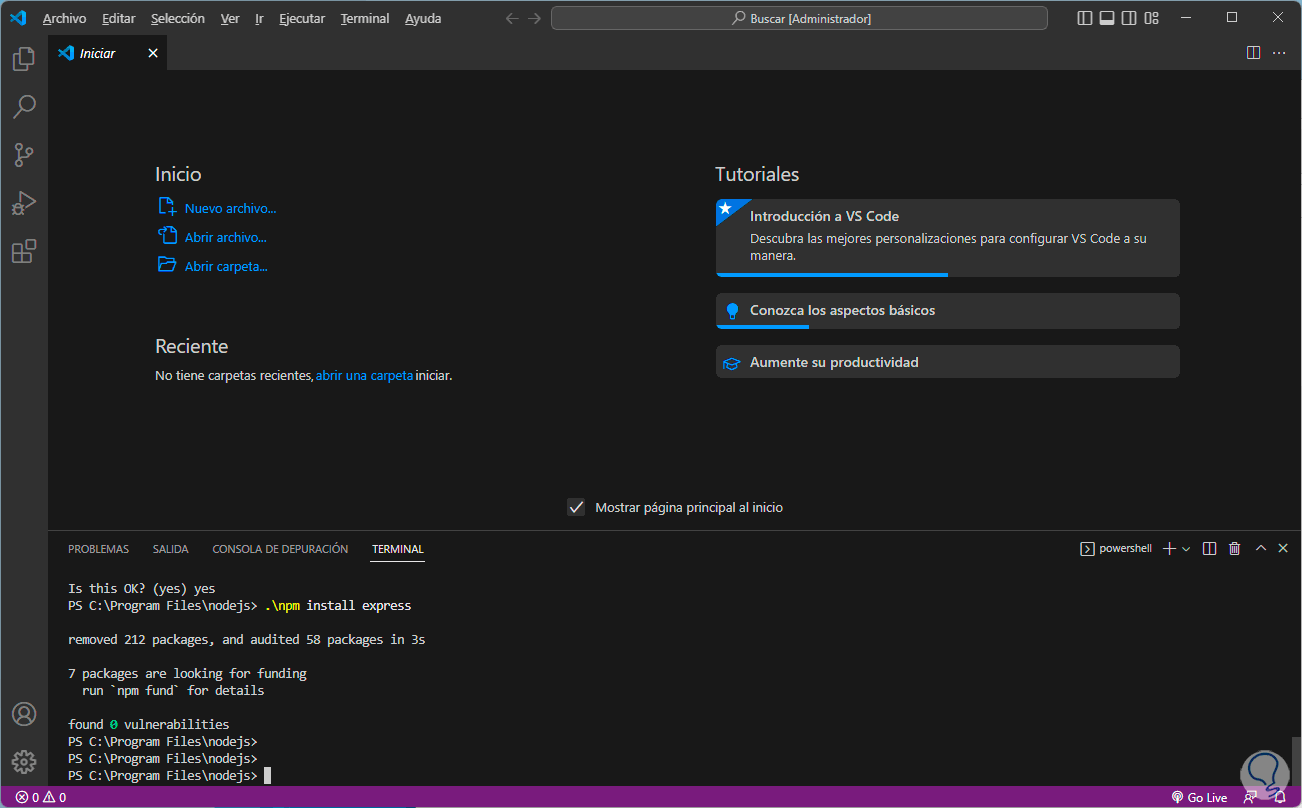Click the Accounts icon in activity bar
The height and width of the screenshot is (808, 1302).
pos(24,714)
